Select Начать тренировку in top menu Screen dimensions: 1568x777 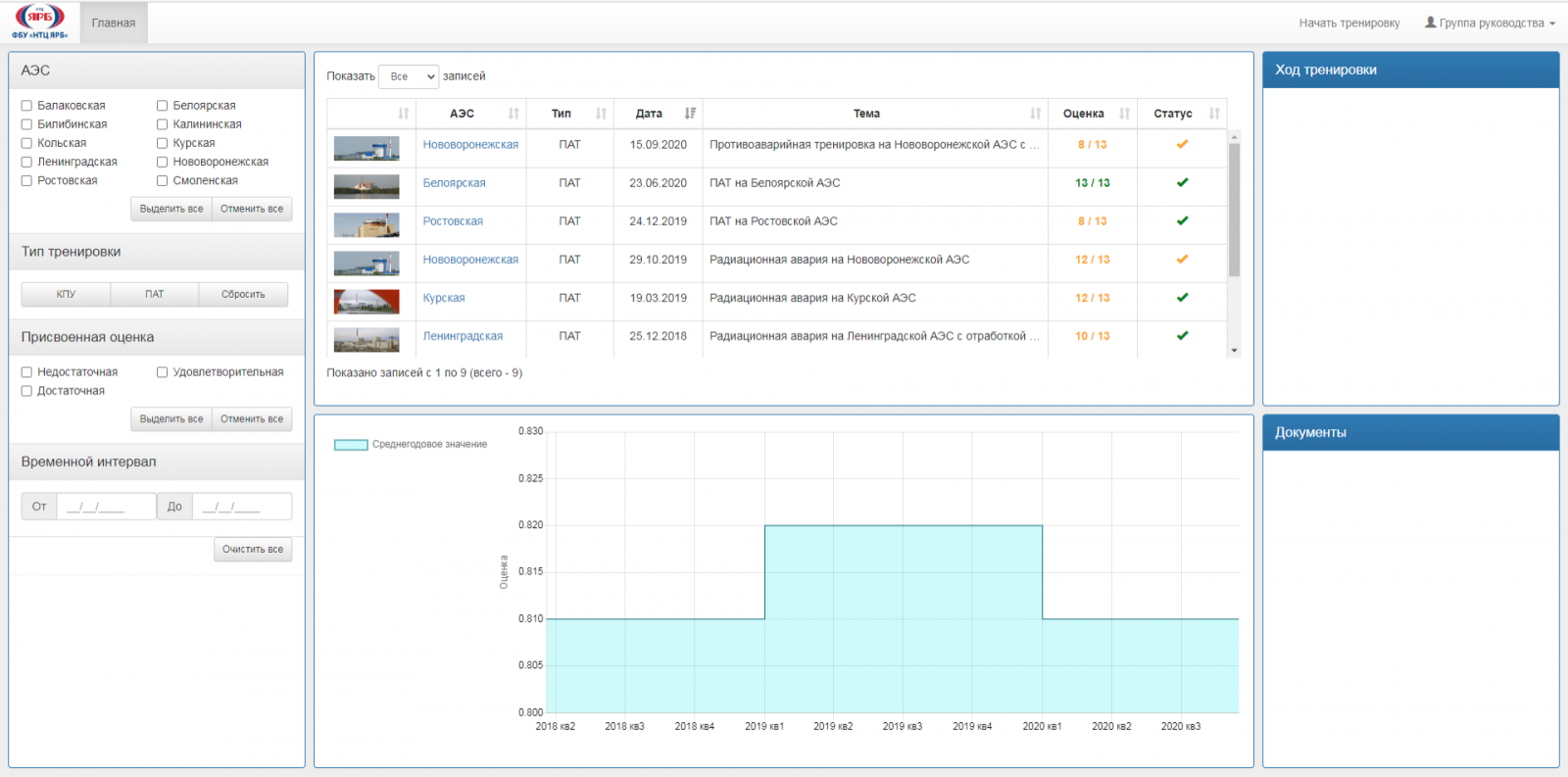1348,24
